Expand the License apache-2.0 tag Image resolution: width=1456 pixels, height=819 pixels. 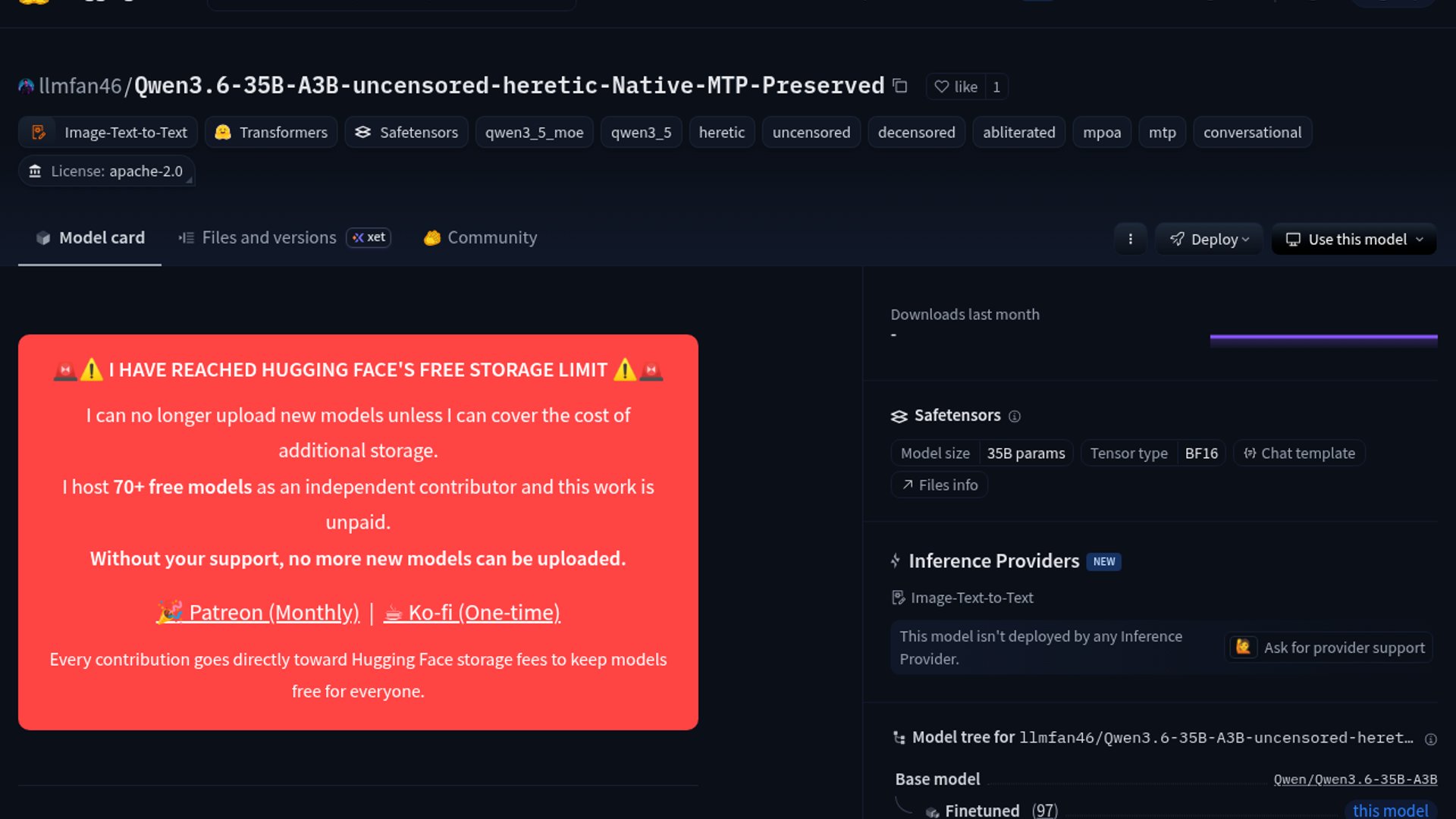click(x=107, y=171)
